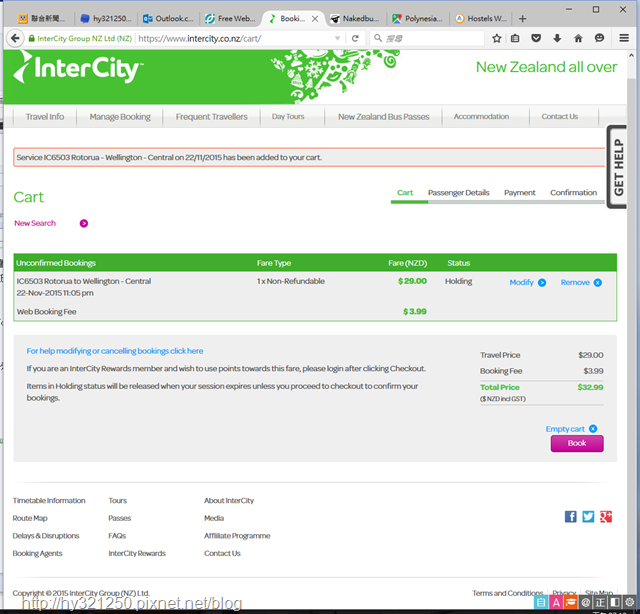The height and width of the screenshot is (614, 640).
Task: Reload the page with the refresh icon
Action: (x=355, y=38)
